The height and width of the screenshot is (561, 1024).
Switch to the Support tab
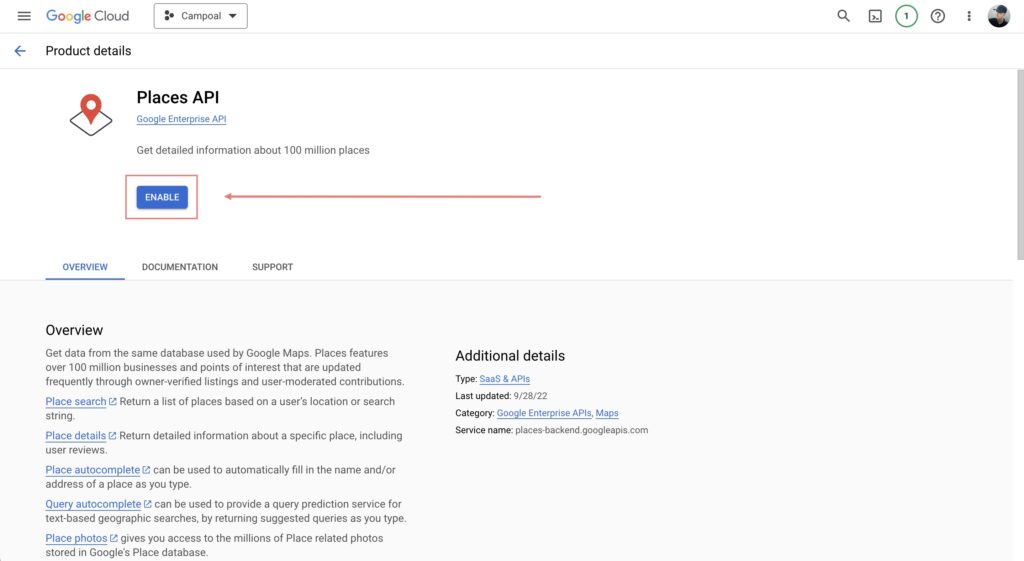point(272,267)
